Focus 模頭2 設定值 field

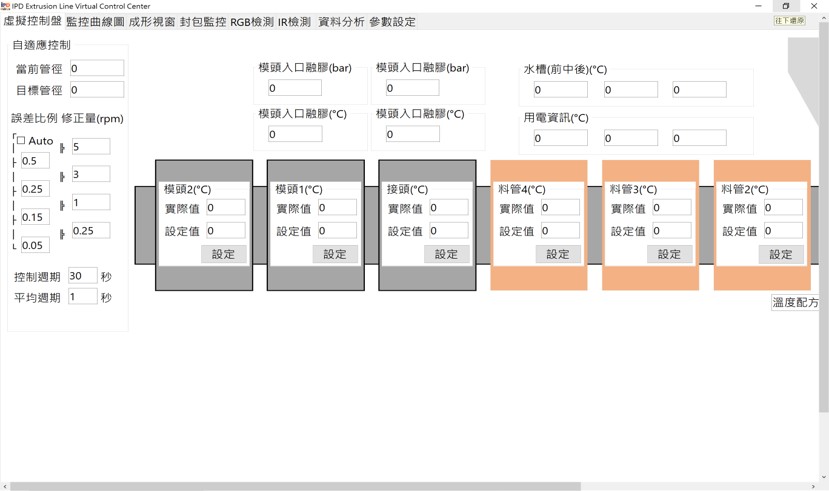coord(226,230)
